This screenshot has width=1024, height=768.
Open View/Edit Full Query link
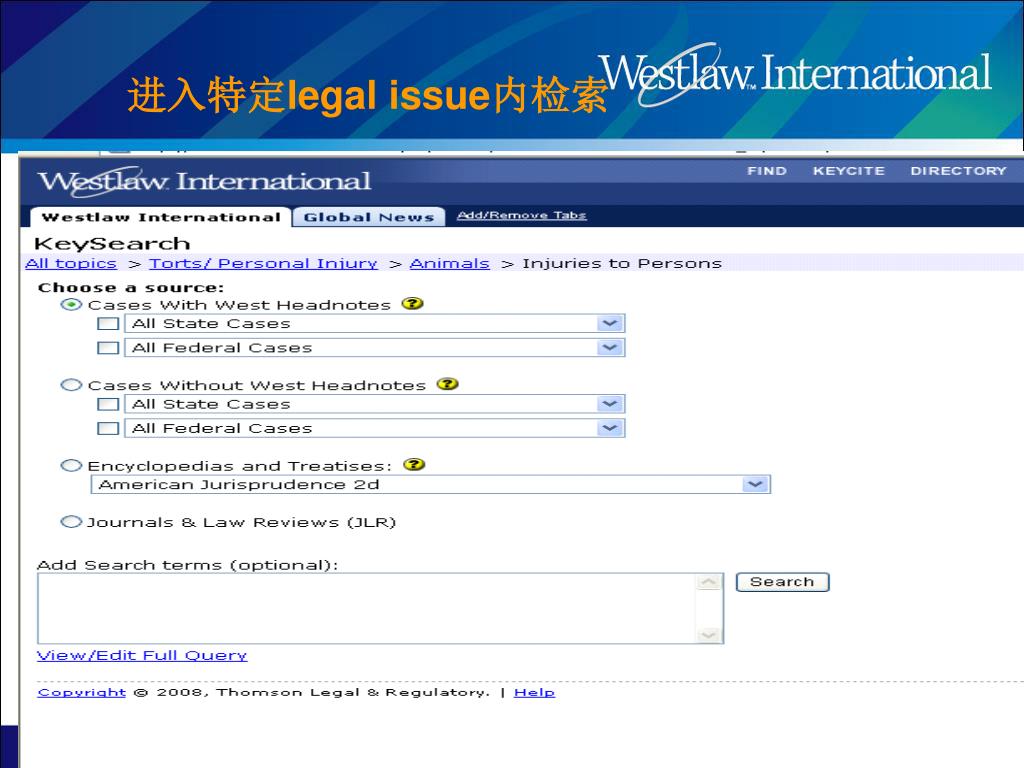(142, 655)
